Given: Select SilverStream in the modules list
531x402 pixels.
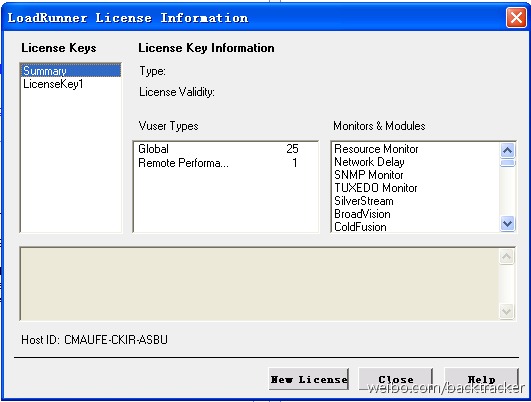Looking at the screenshot, I should (364, 201).
